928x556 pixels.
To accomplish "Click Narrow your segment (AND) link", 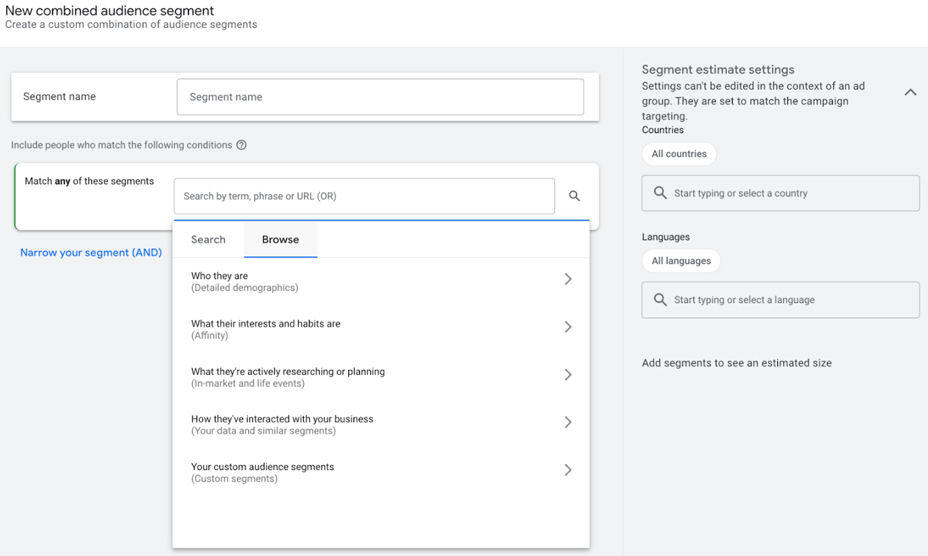I will pyautogui.click(x=91, y=252).
